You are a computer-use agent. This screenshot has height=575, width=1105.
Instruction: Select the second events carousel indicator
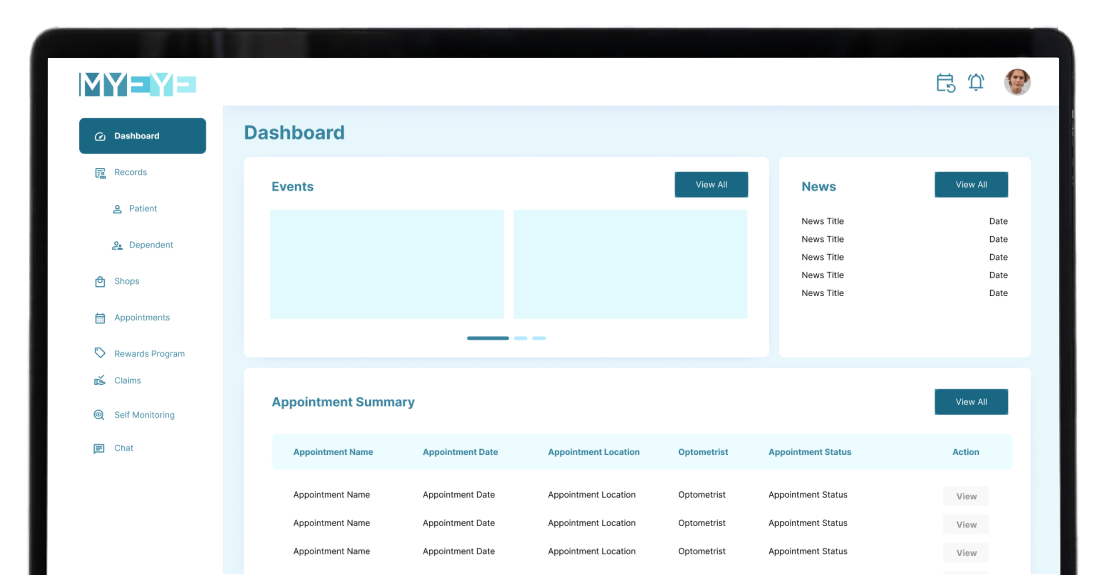(520, 338)
